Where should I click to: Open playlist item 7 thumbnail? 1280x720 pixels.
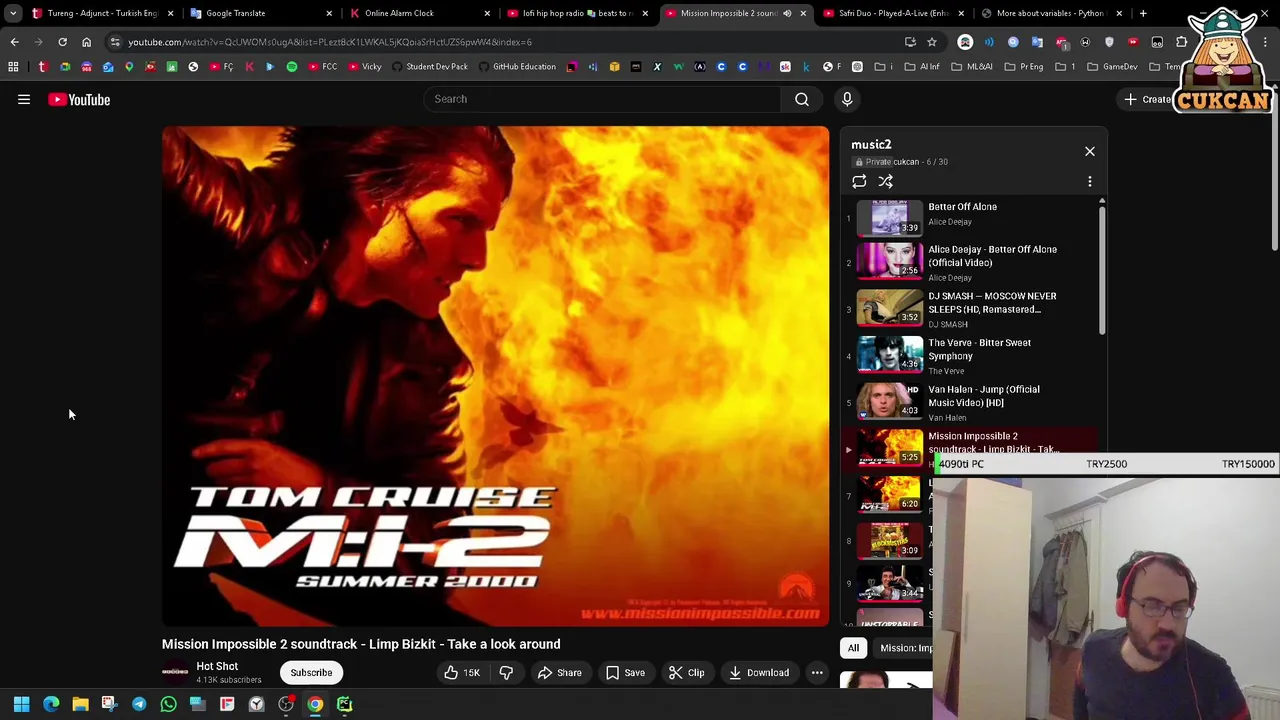(x=890, y=494)
